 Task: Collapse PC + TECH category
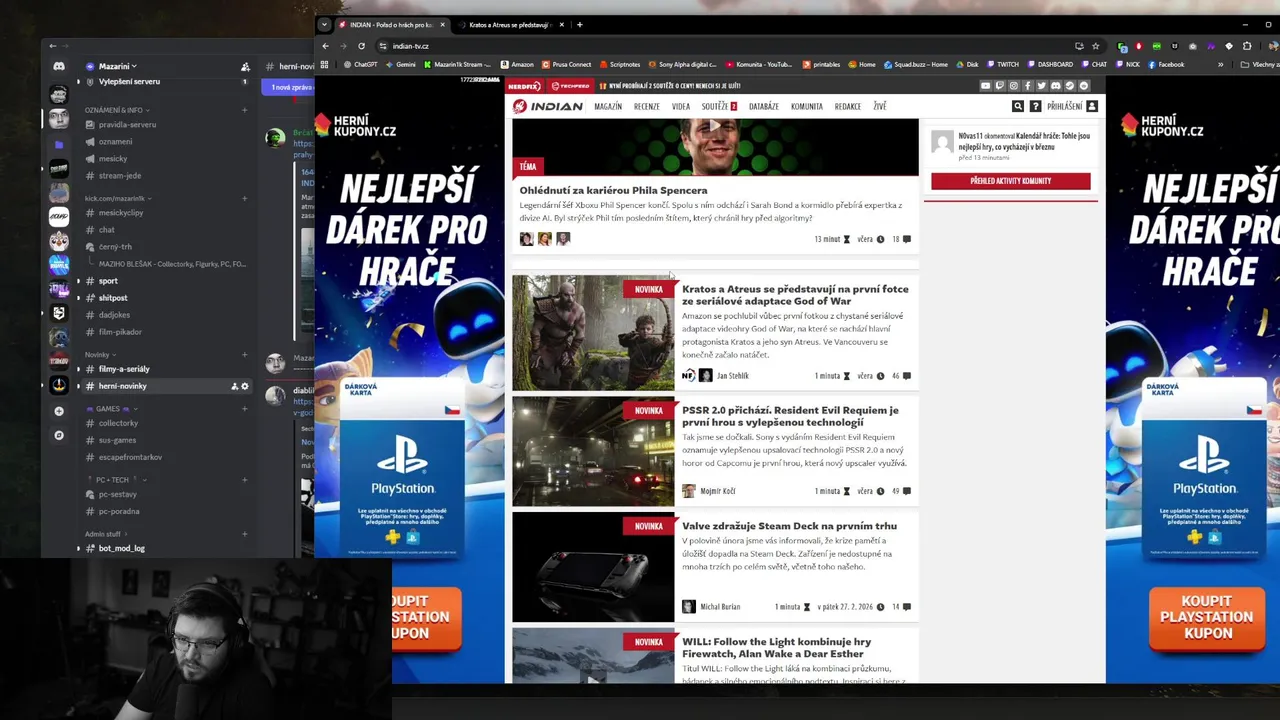coord(117,480)
